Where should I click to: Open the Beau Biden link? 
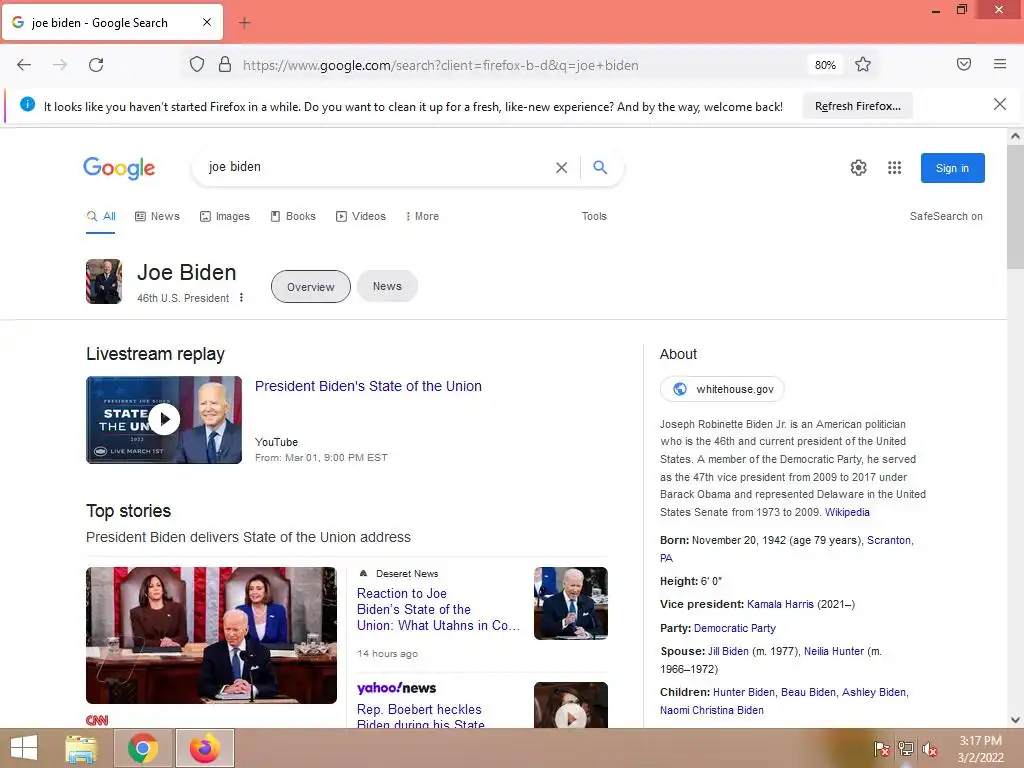pos(808,692)
